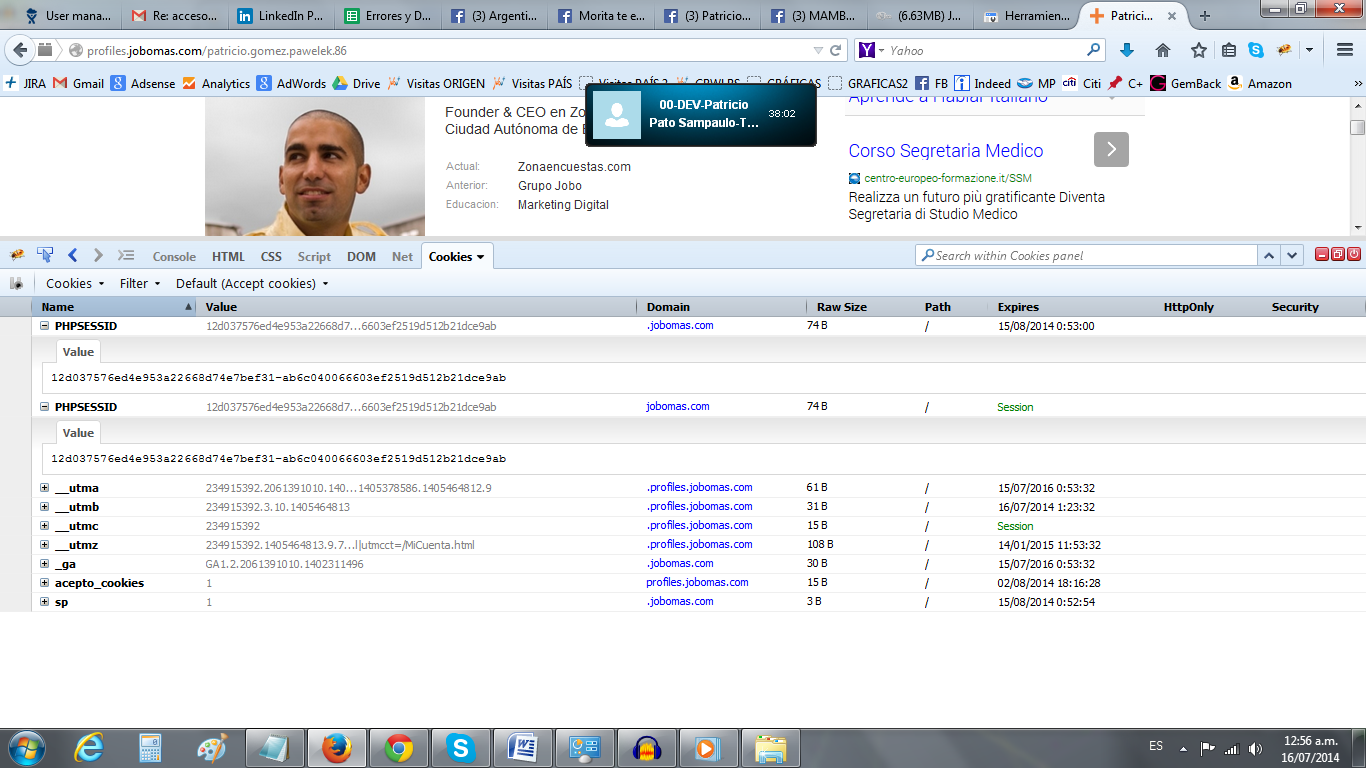
Task: Click the Firebug bug icon in DevTools toolbar
Action: 17,255
